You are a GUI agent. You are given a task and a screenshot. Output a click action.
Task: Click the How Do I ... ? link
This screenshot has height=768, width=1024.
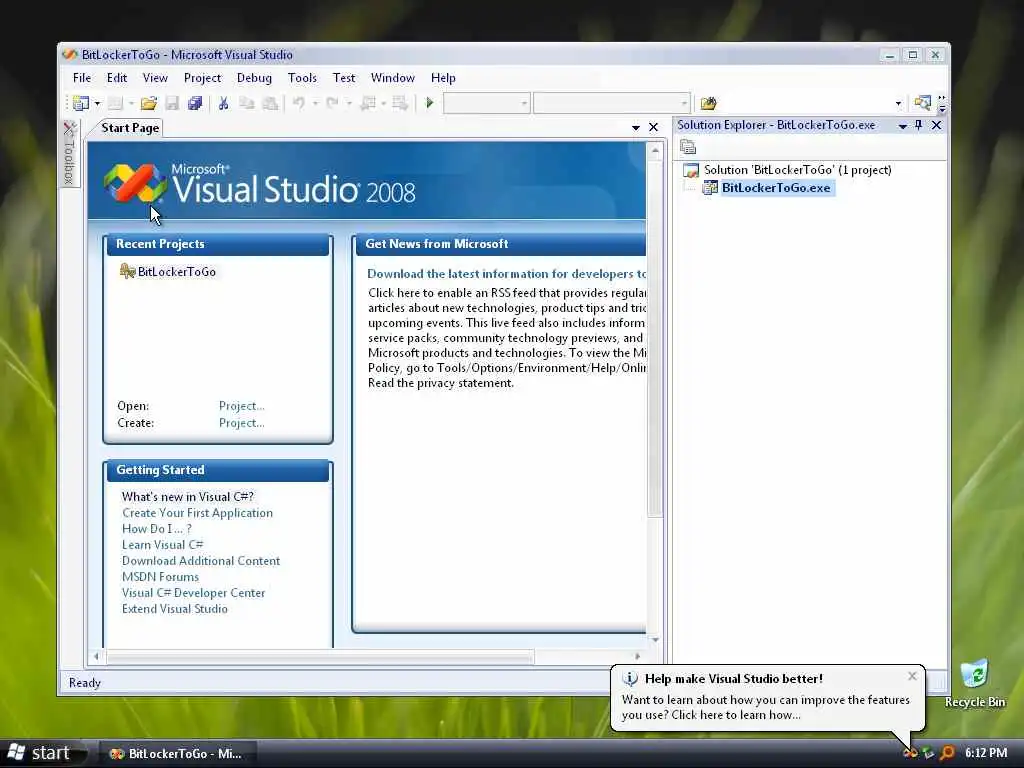click(157, 528)
